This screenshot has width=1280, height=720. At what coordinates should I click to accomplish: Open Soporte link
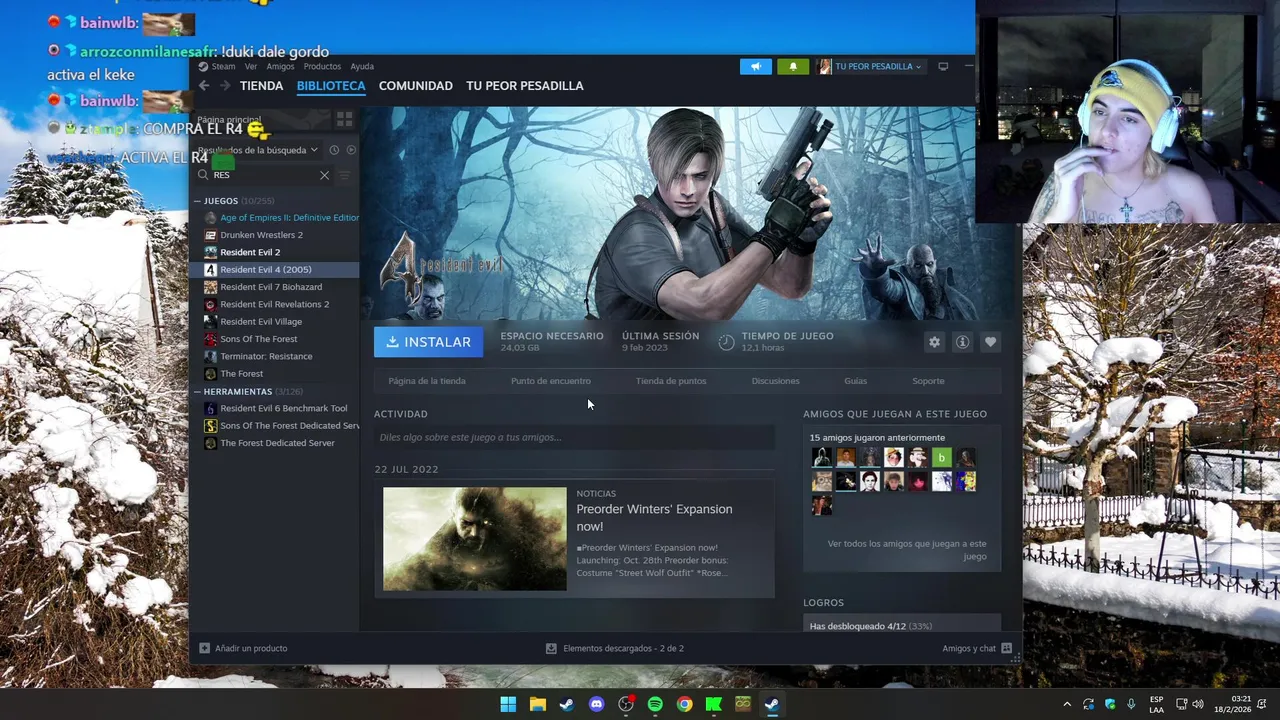928,381
